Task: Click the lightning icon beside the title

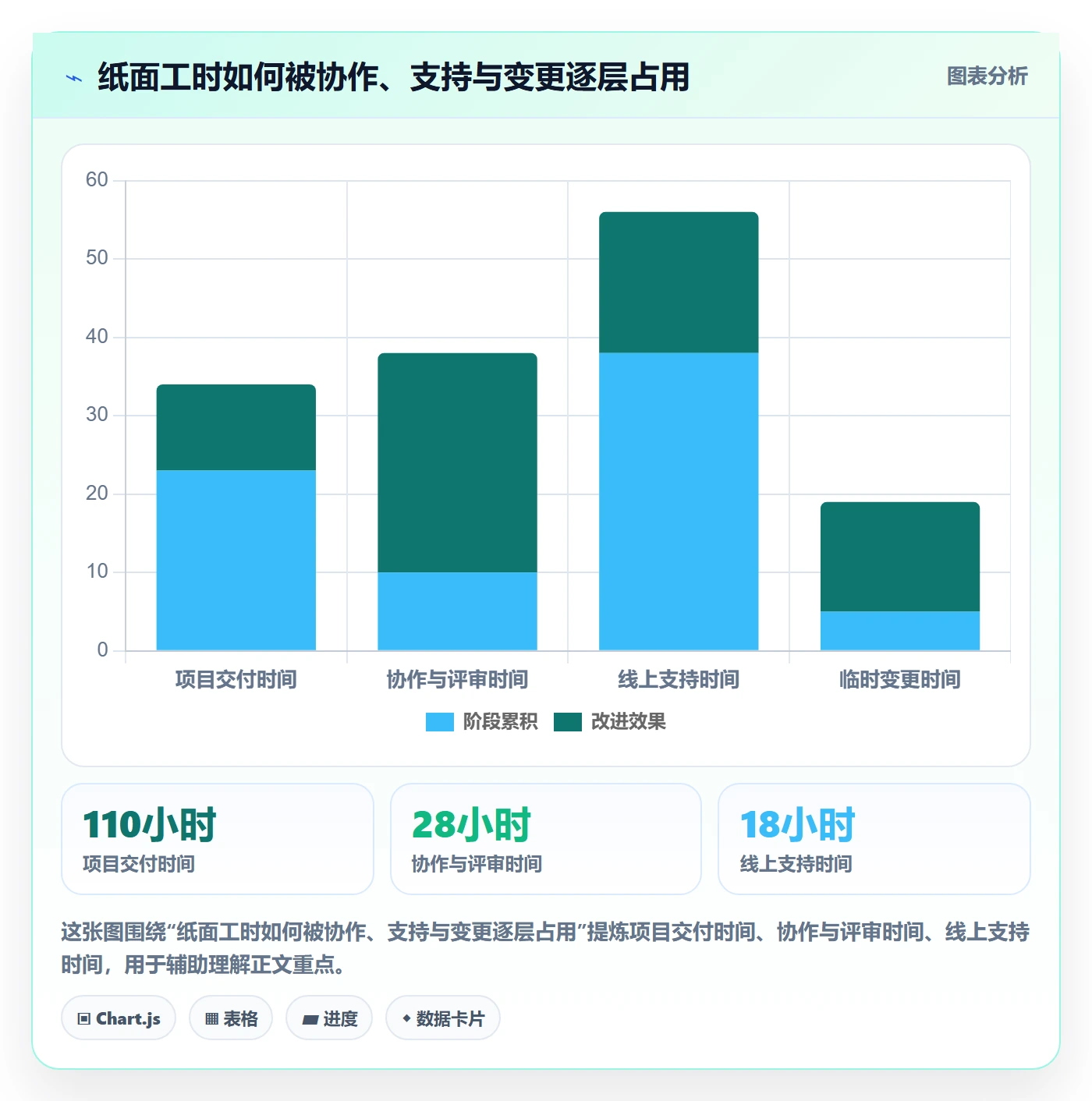Action: 74,78
